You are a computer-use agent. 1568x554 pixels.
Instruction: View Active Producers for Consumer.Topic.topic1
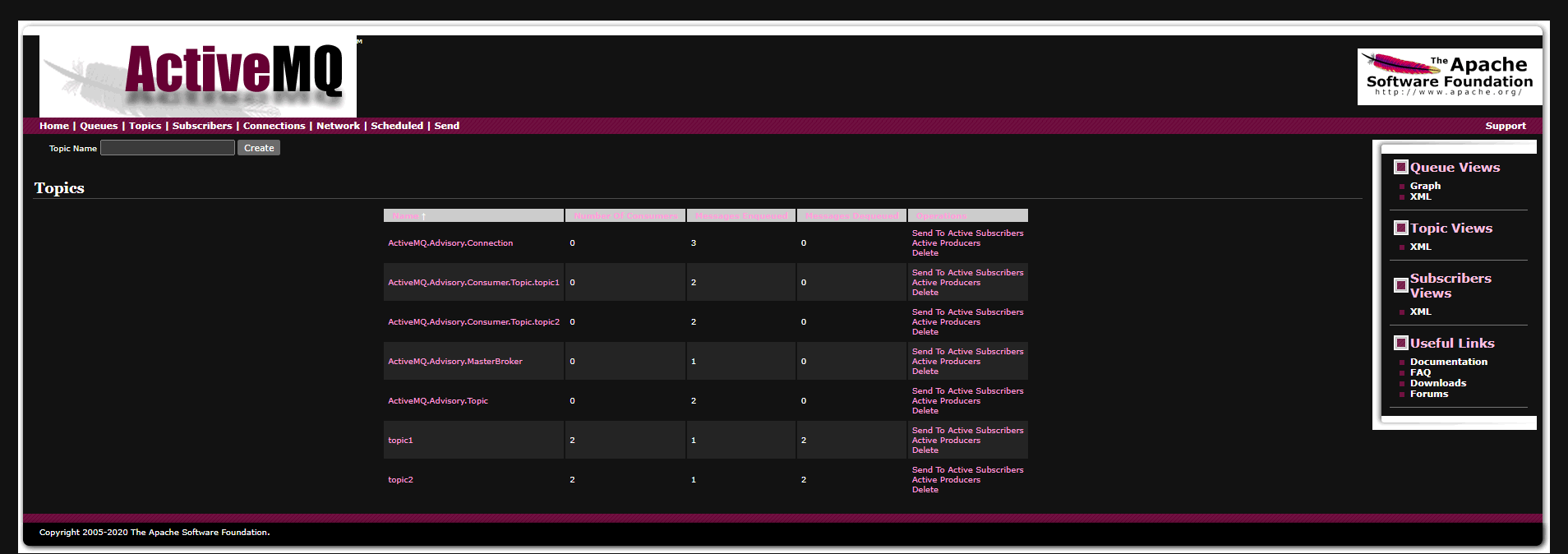tap(946, 283)
